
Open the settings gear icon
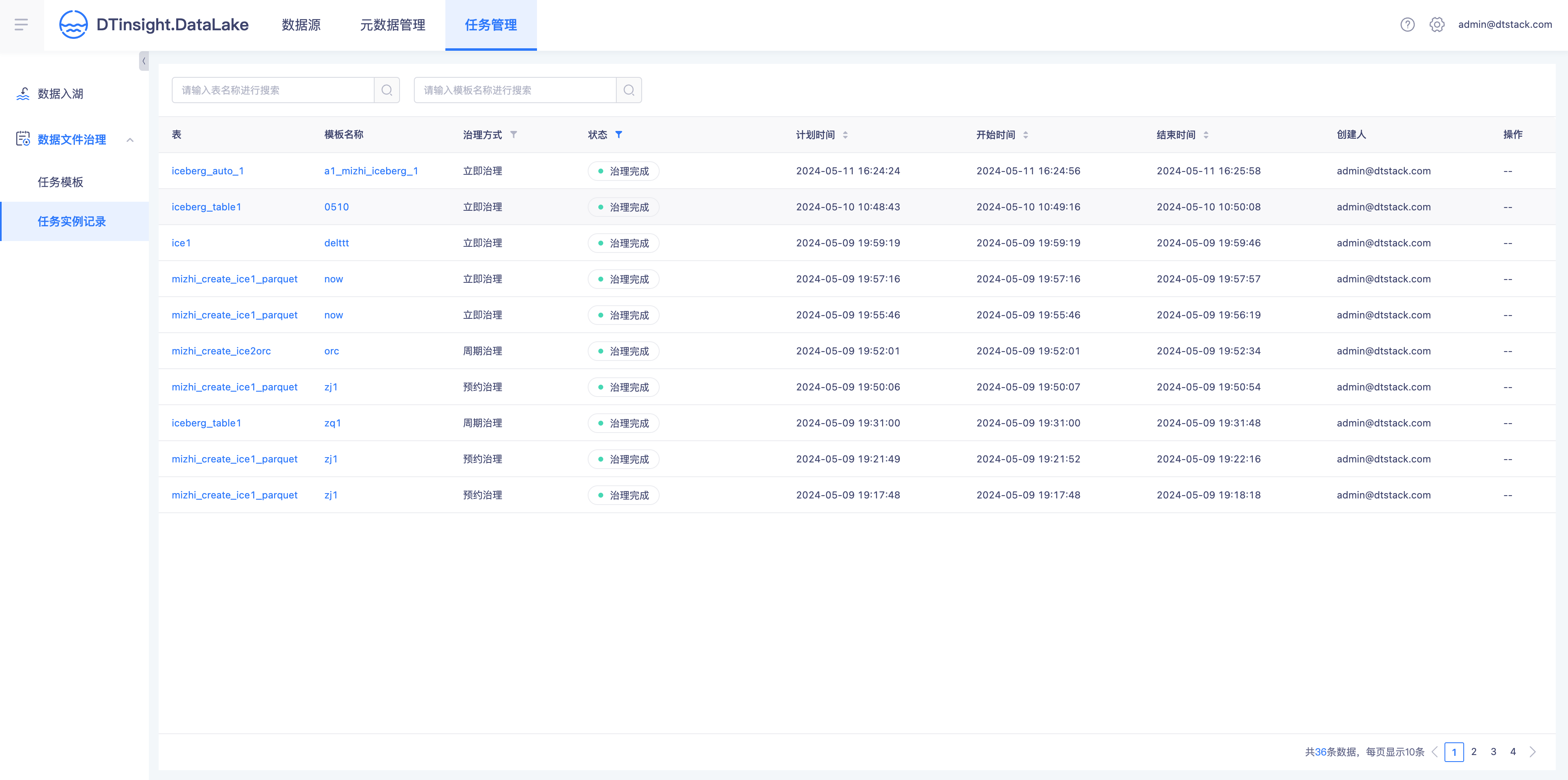(1437, 25)
